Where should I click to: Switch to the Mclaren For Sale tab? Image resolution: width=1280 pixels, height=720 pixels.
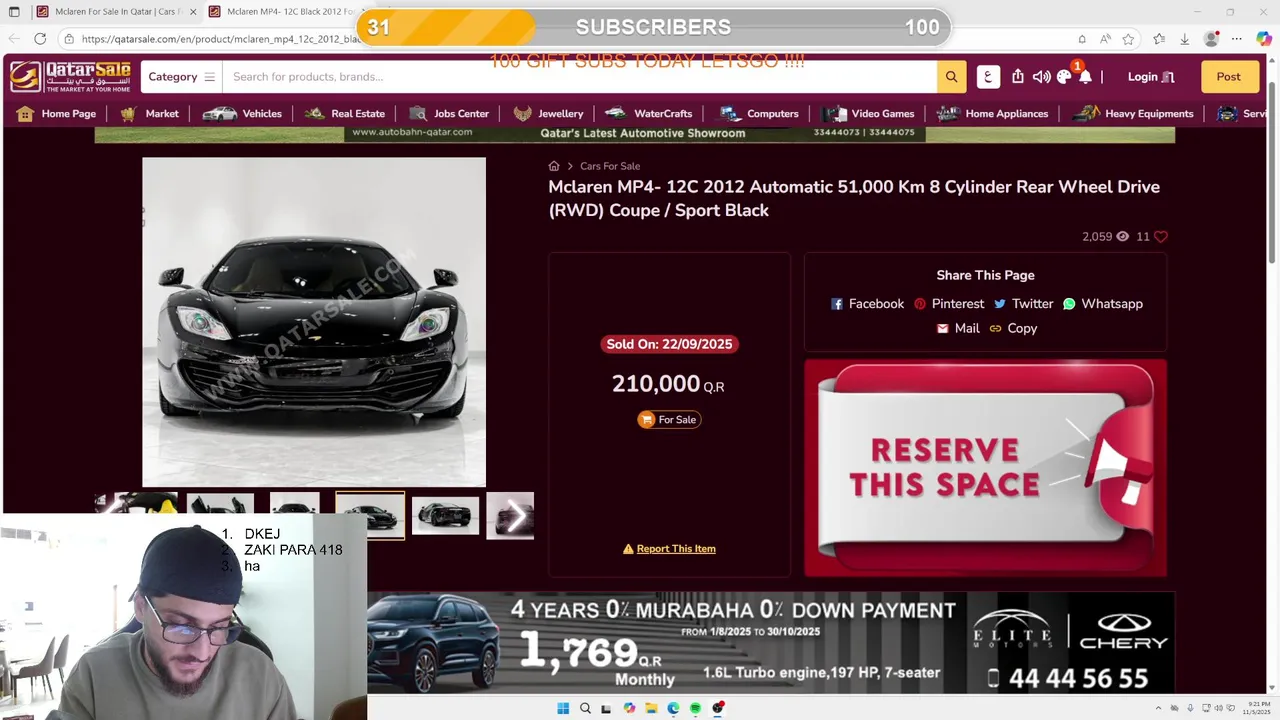click(x=117, y=12)
